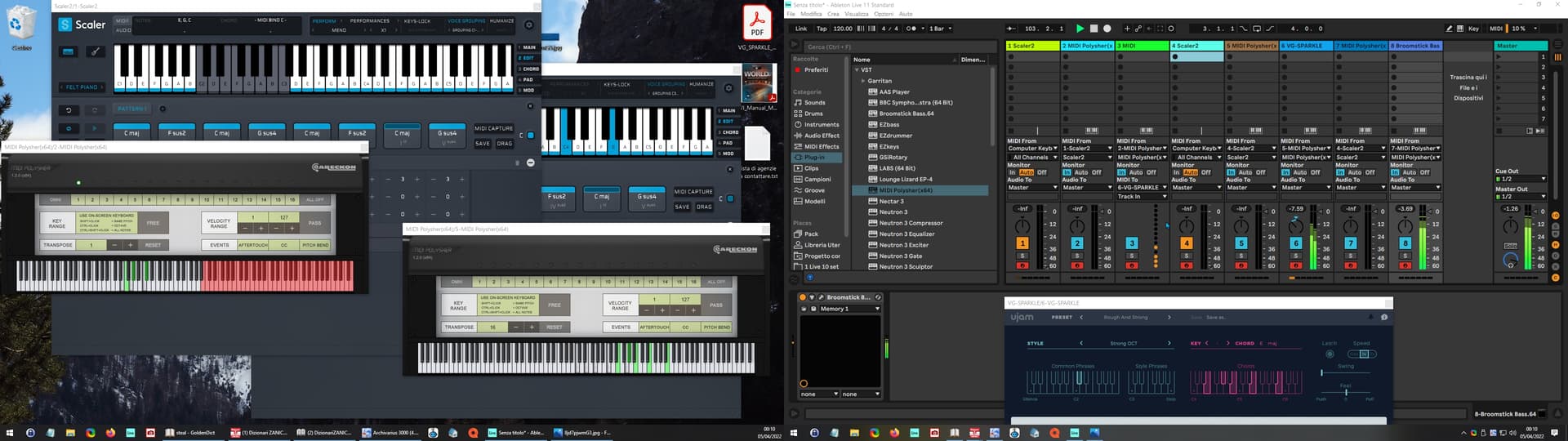The image size is (1568, 441).
Task: Select Clips category in browser
Action: [x=811, y=168]
